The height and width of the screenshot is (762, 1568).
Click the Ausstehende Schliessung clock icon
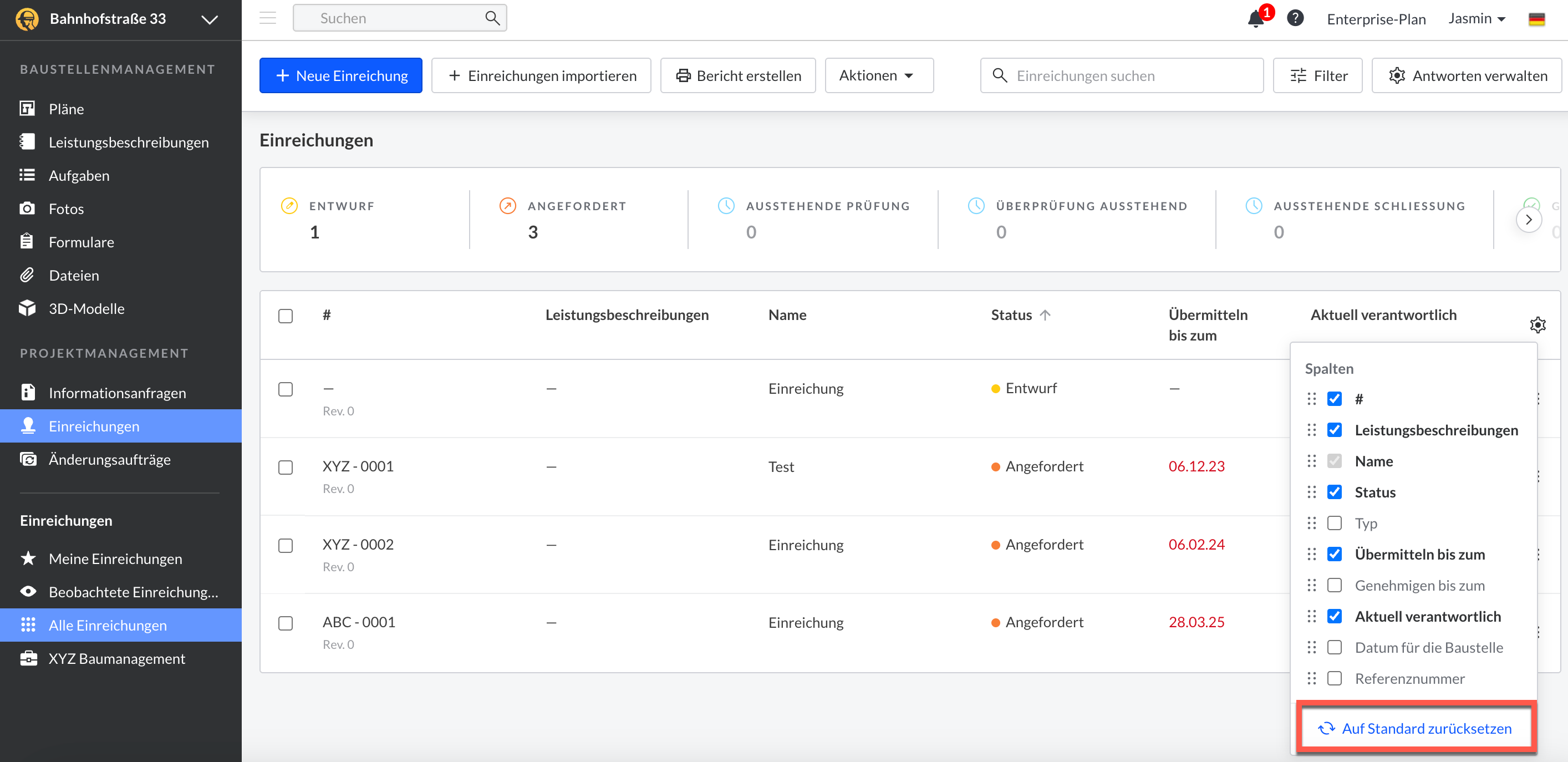pyautogui.click(x=1254, y=206)
